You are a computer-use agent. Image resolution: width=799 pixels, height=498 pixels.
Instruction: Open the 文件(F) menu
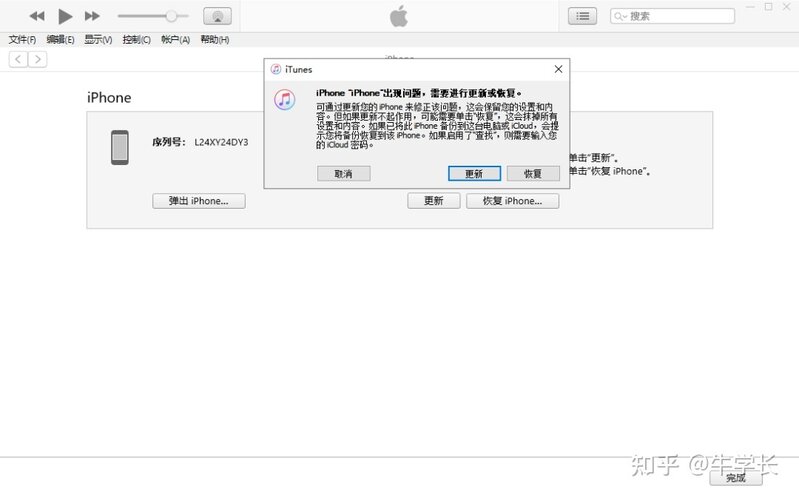tap(22, 40)
